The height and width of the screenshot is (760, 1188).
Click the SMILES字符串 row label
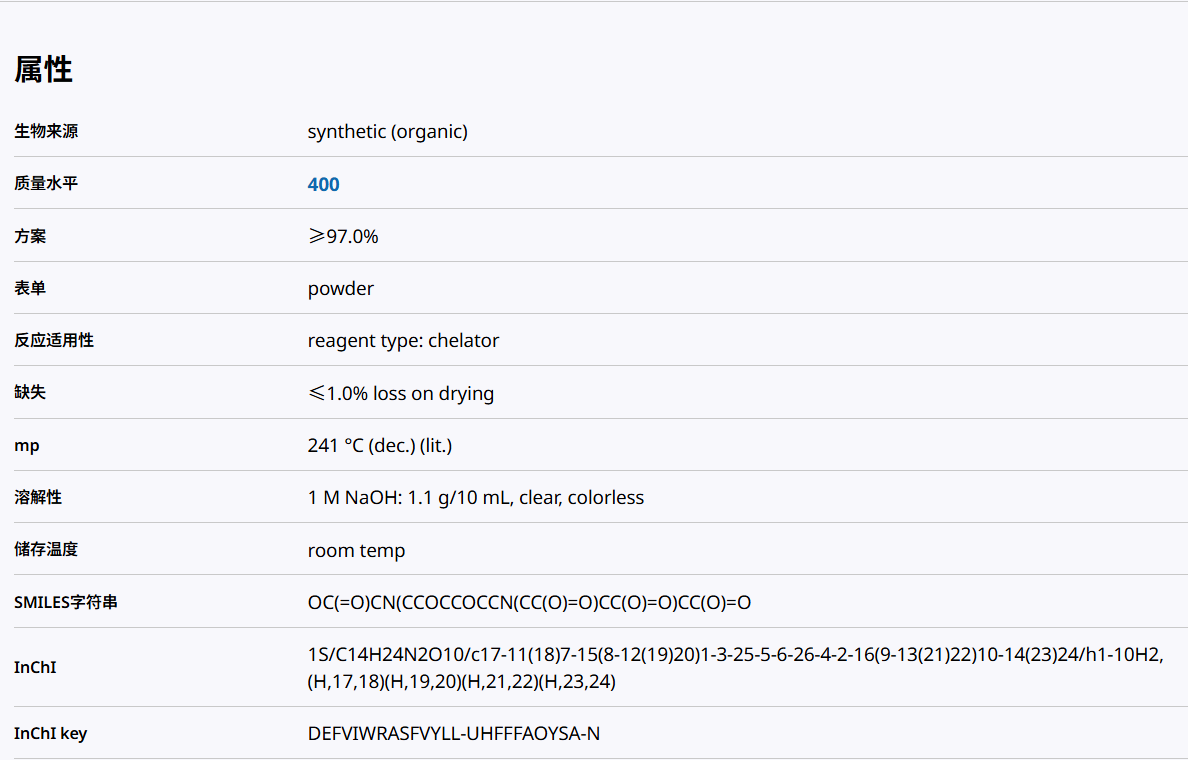pyautogui.click(x=66, y=602)
